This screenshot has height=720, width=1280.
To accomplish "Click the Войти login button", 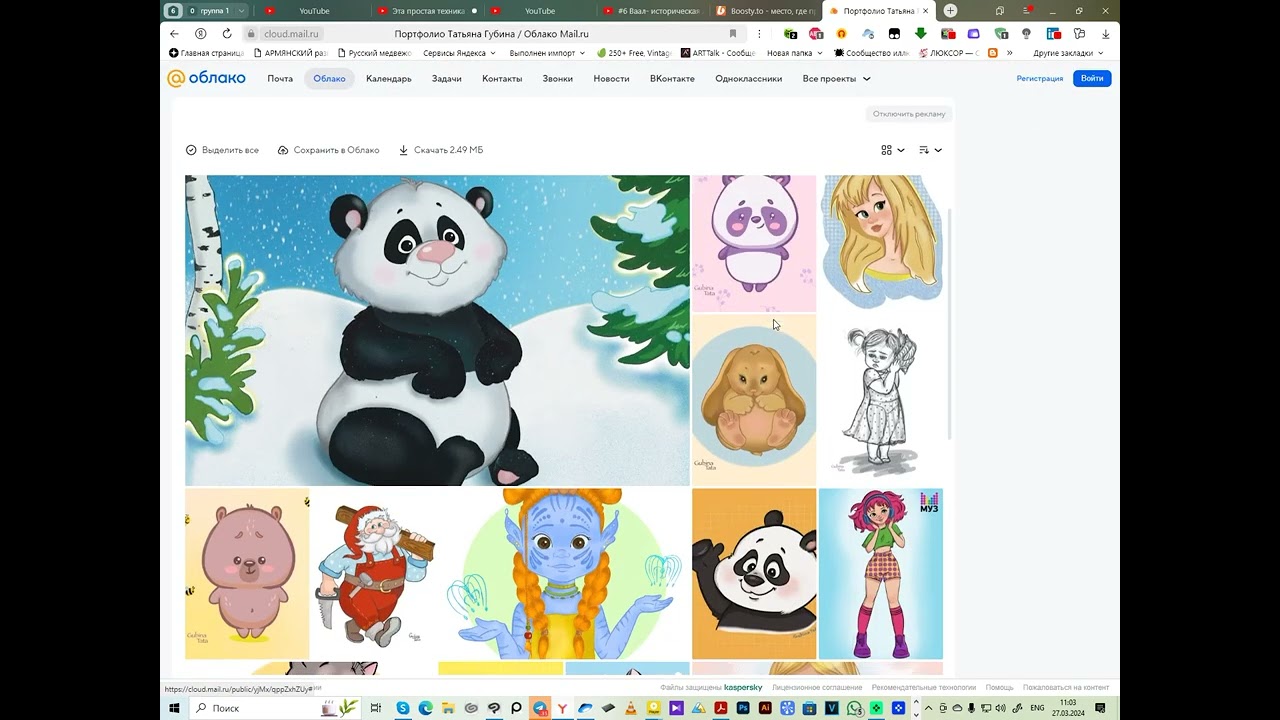I will [1092, 78].
